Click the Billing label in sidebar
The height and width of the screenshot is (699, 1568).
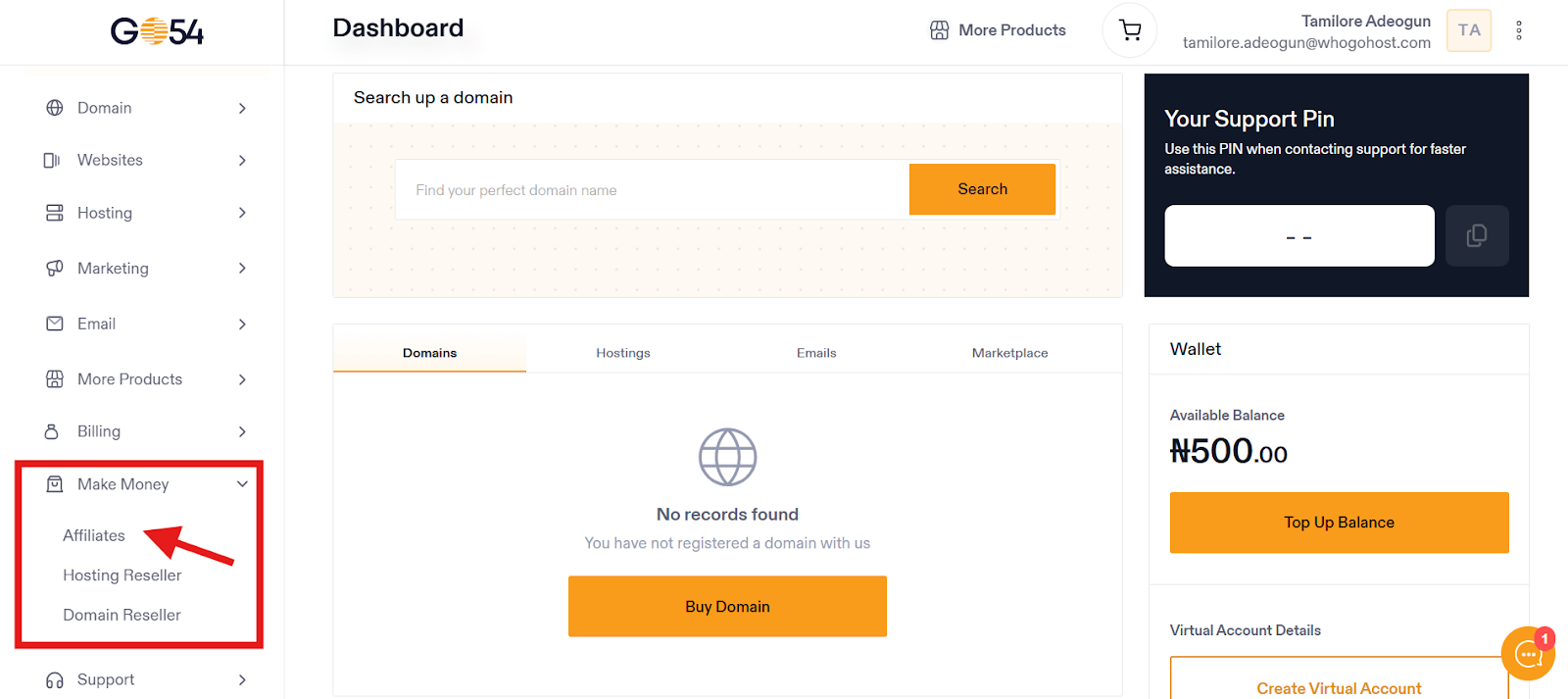(x=99, y=431)
